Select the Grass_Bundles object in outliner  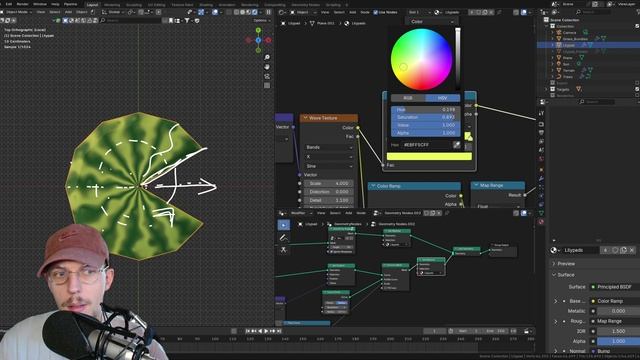tap(575, 39)
